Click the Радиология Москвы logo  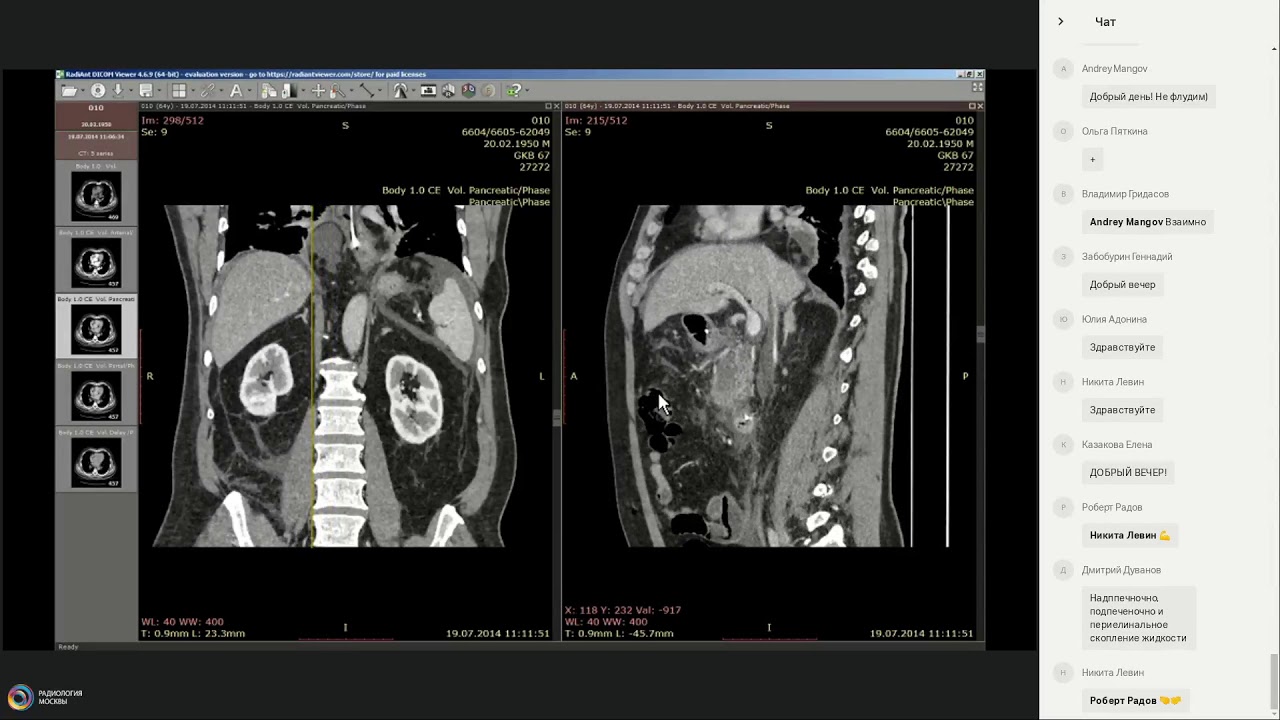click(45, 697)
